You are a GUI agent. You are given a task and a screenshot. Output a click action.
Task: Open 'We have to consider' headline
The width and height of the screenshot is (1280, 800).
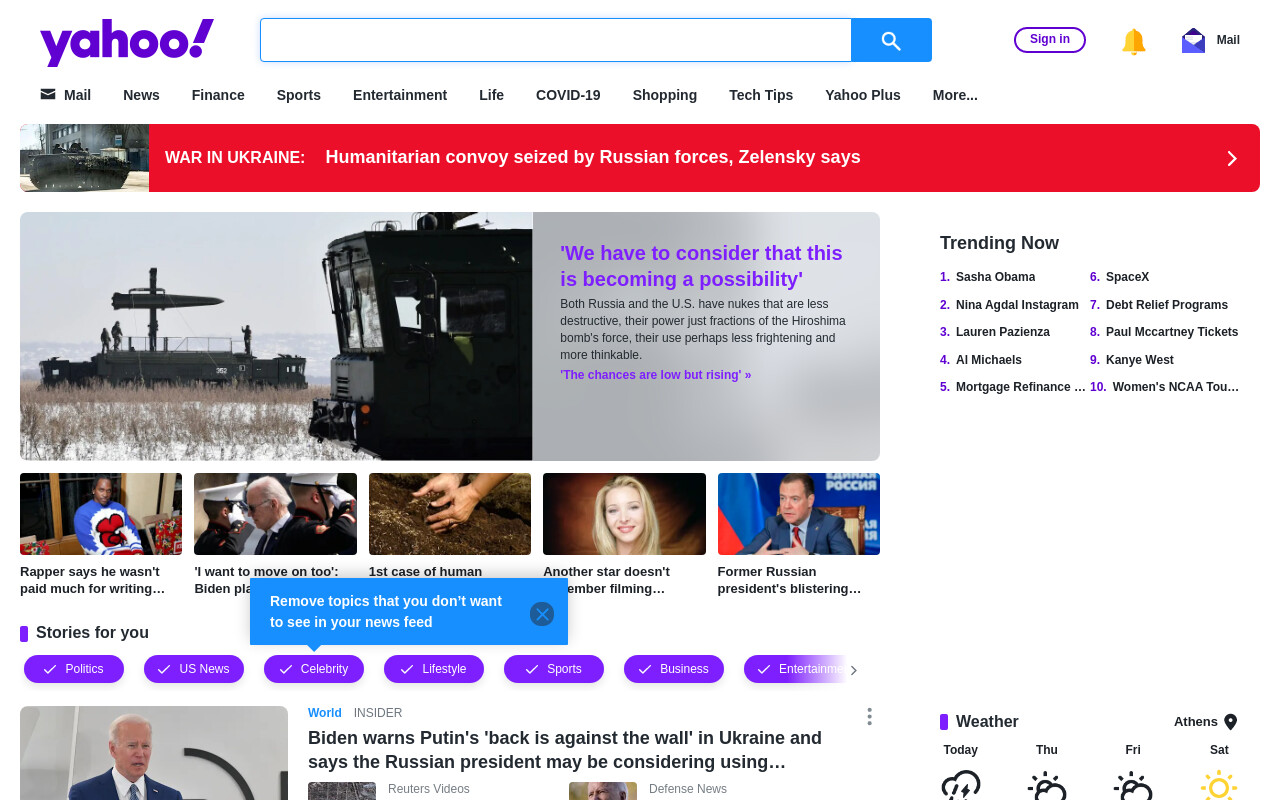coord(701,266)
